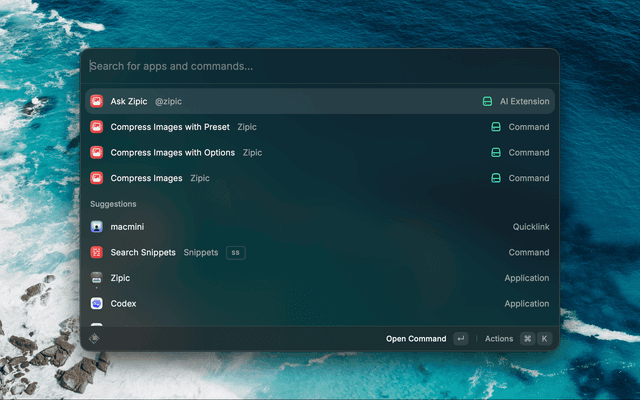Viewport: 640px width, 400px height.
Task: Select Compress Images with Preset command
Action: tap(320, 127)
